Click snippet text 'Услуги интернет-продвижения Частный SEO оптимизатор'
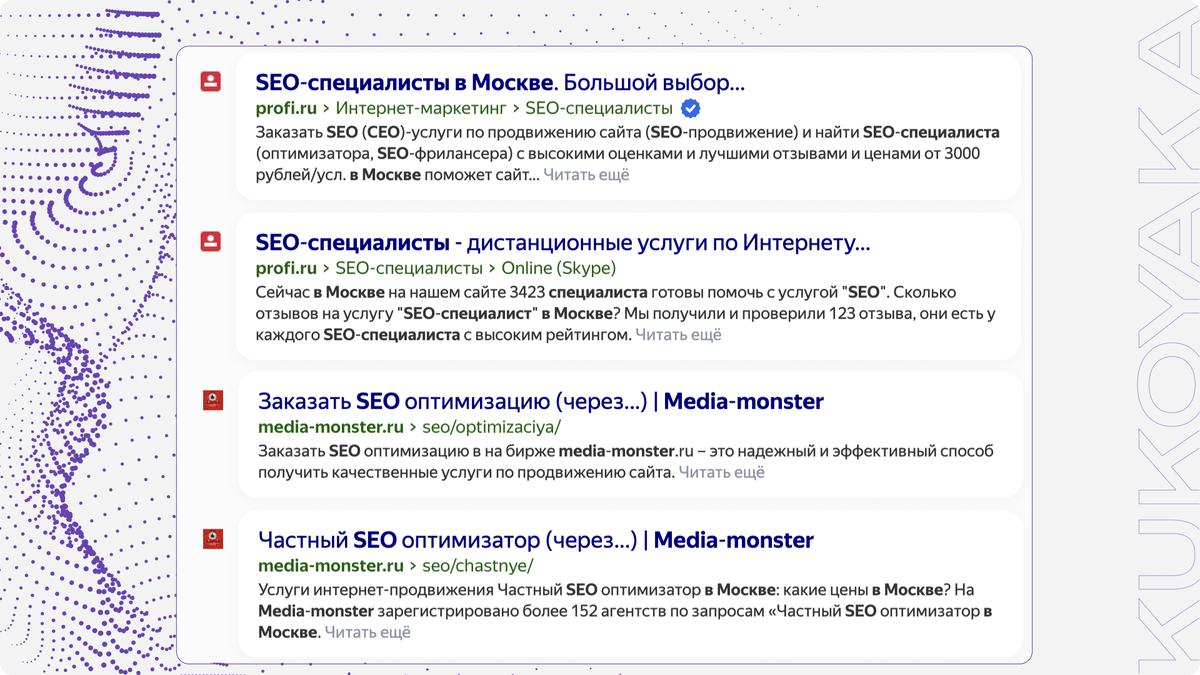The height and width of the screenshot is (675, 1200). (479, 589)
